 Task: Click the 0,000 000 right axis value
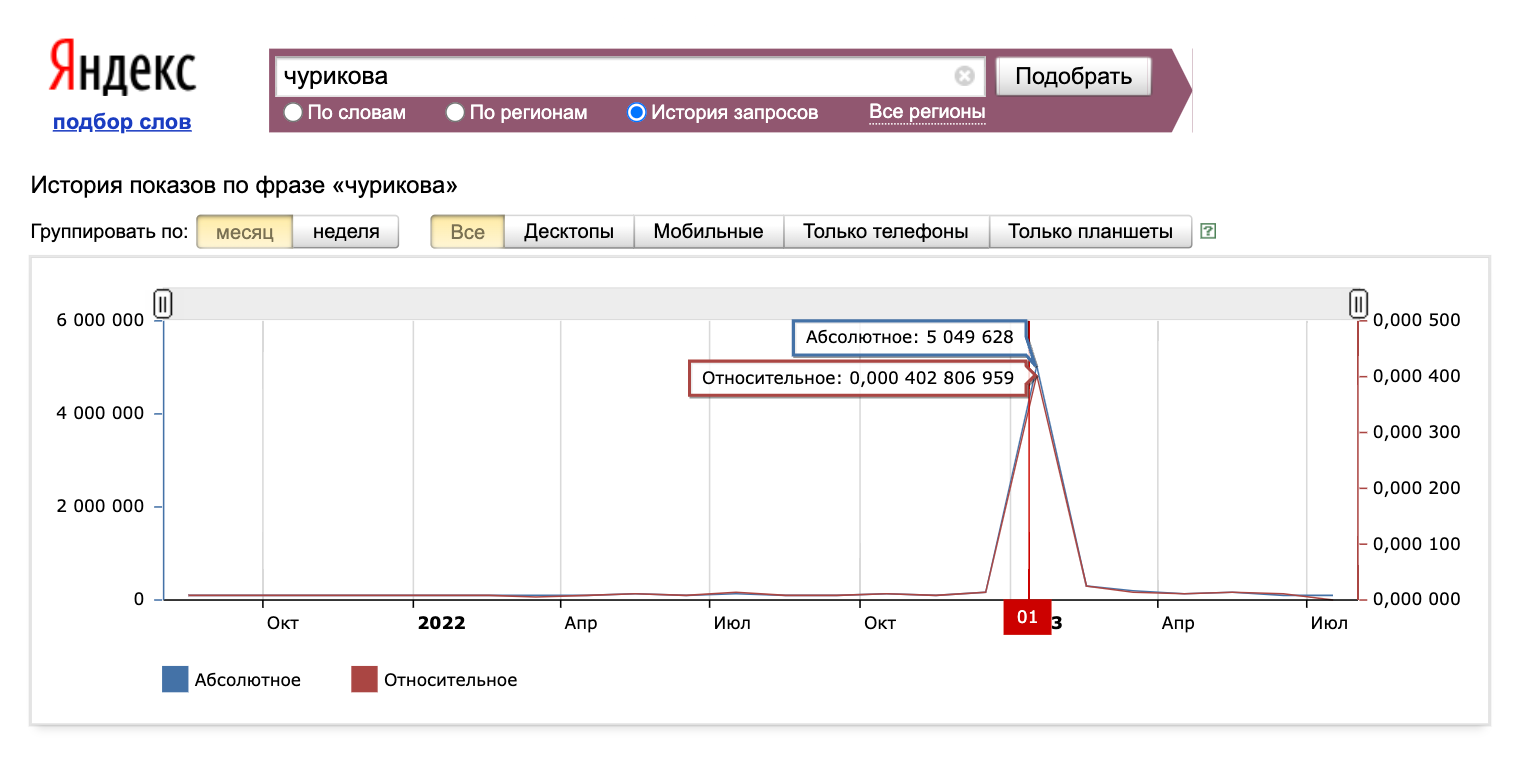tap(1417, 599)
